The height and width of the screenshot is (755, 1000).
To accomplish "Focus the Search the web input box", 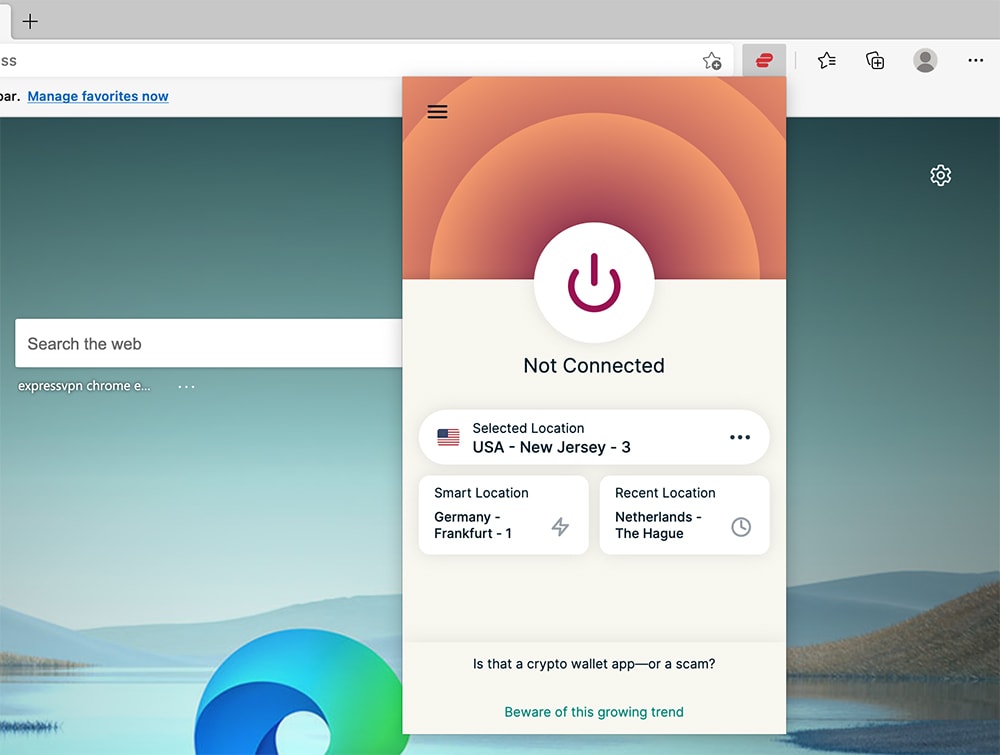I will click(x=209, y=343).
